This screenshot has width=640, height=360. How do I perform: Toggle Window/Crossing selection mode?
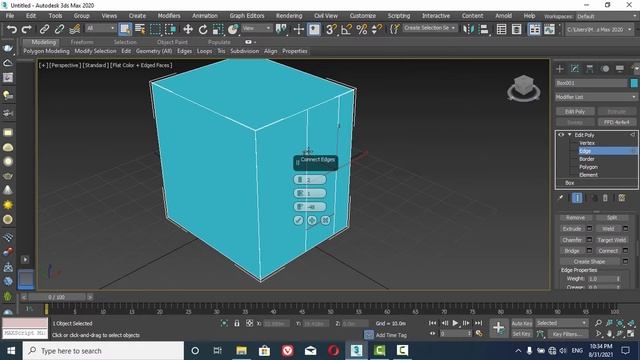pyautogui.click(x=171, y=29)
